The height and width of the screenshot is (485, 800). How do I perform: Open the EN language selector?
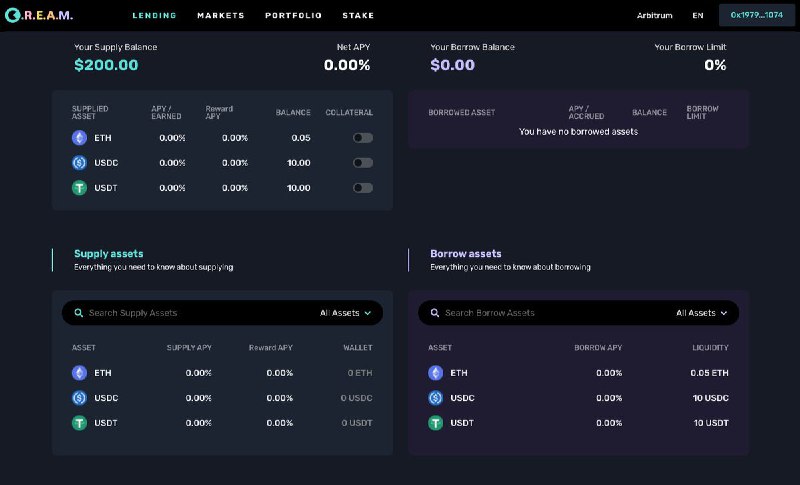697,15
